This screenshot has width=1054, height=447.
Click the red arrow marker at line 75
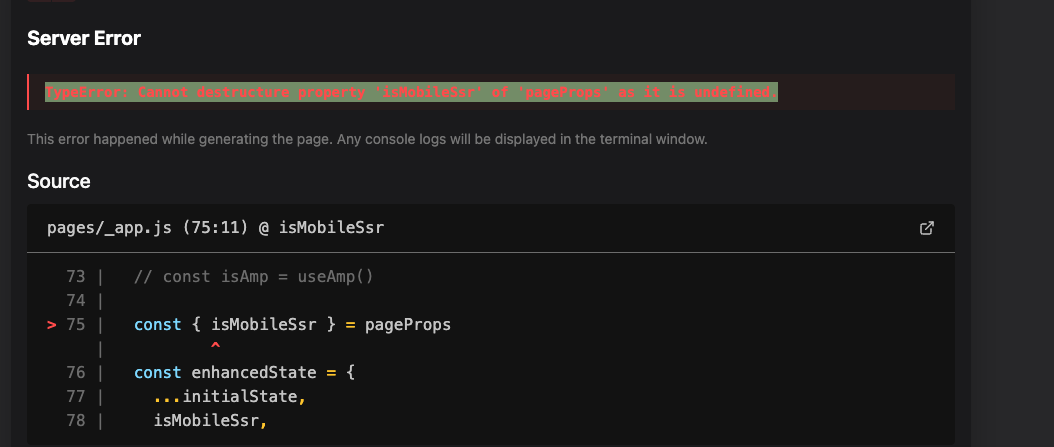point(52,325)
